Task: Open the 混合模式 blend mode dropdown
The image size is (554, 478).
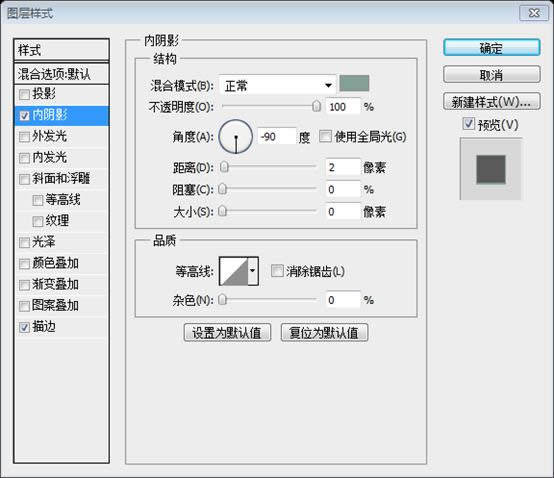Action: click(x=277, y=85)
